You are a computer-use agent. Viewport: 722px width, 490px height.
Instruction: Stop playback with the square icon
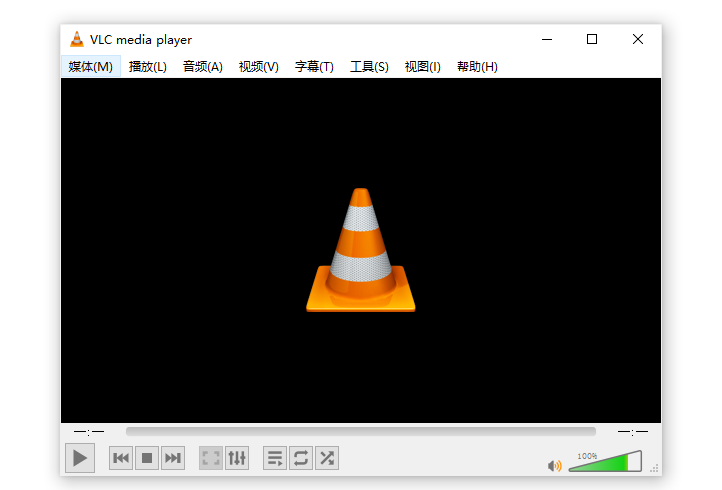tap(147, 458)
